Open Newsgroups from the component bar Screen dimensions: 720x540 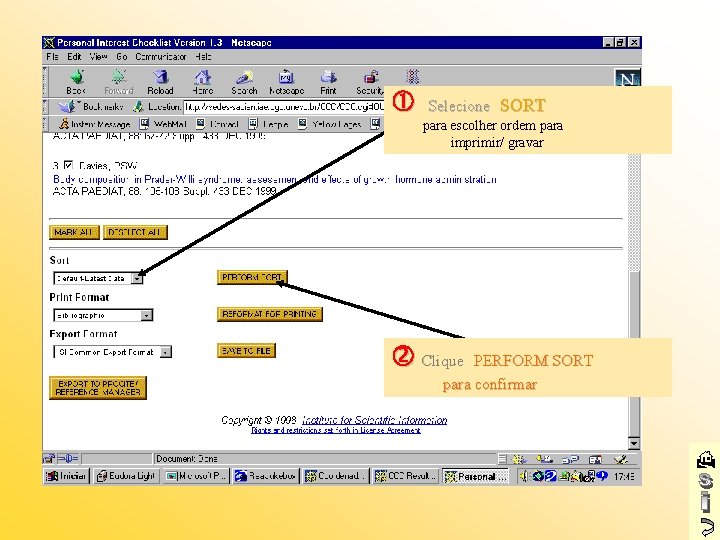570,459
